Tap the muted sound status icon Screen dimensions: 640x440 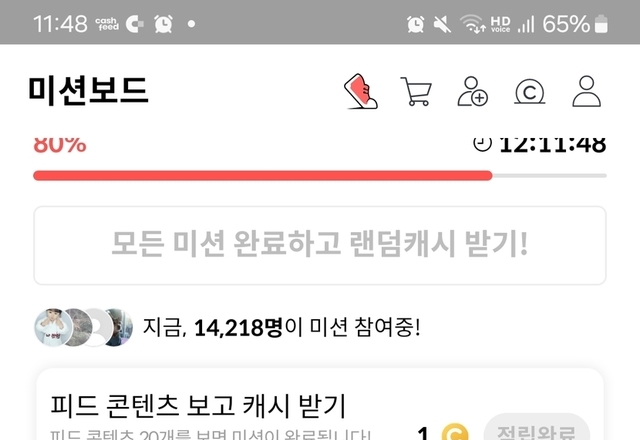[442, 24]
